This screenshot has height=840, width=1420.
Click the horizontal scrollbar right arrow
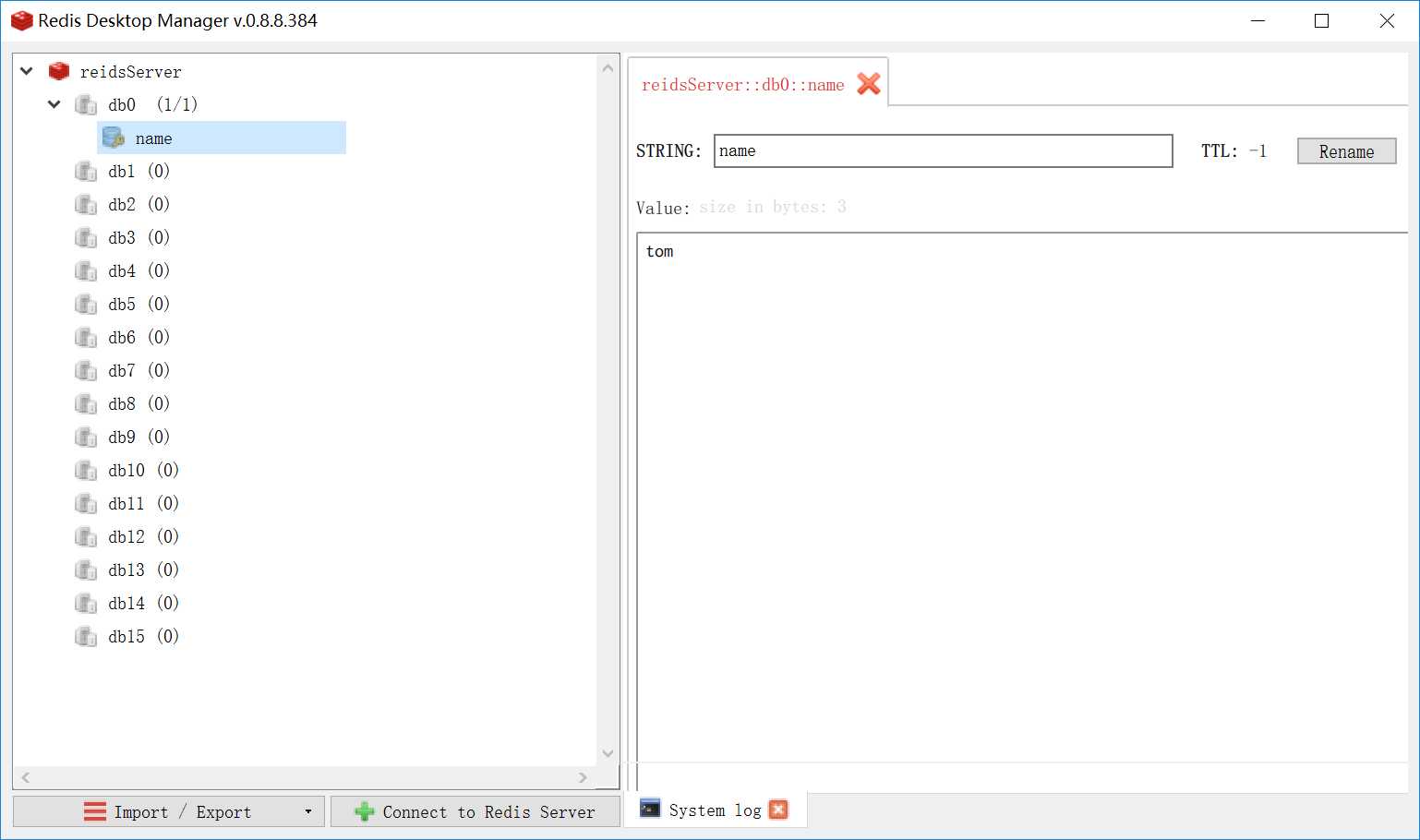[583, 777]
